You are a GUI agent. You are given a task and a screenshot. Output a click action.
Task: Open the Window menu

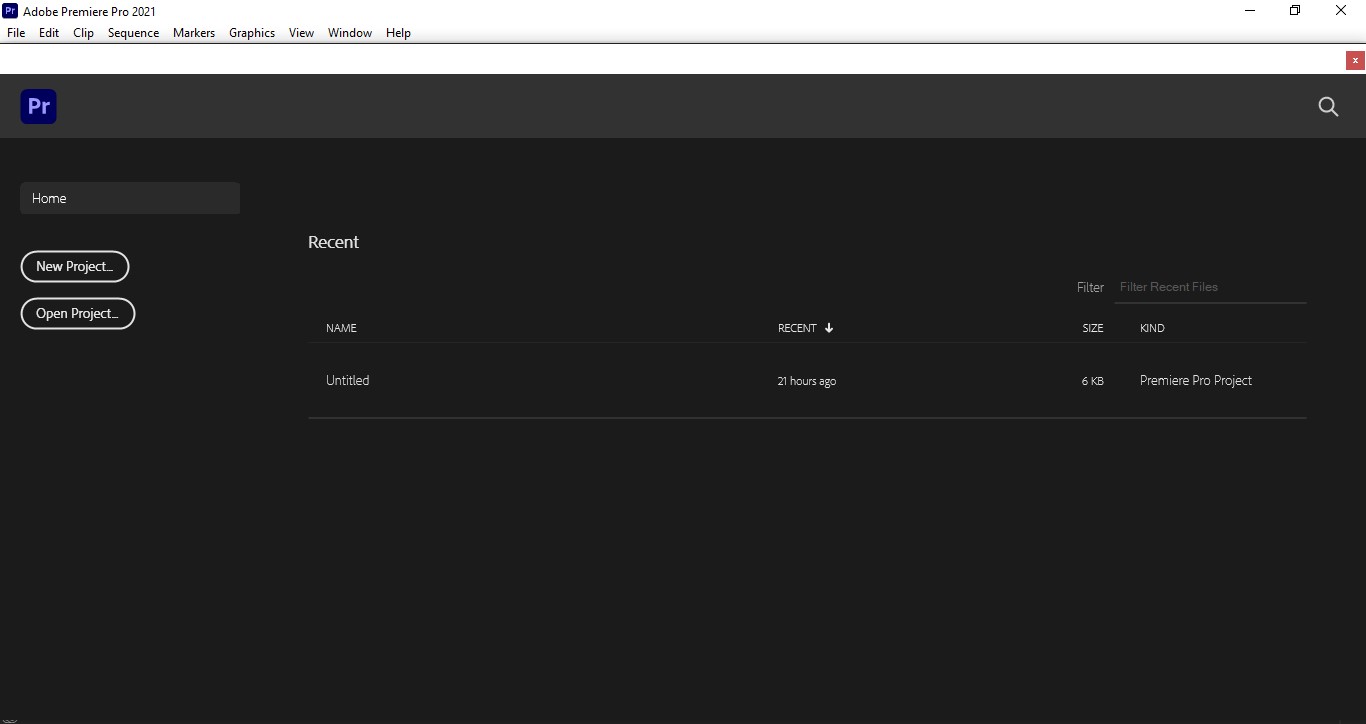[x=350, y=33]
